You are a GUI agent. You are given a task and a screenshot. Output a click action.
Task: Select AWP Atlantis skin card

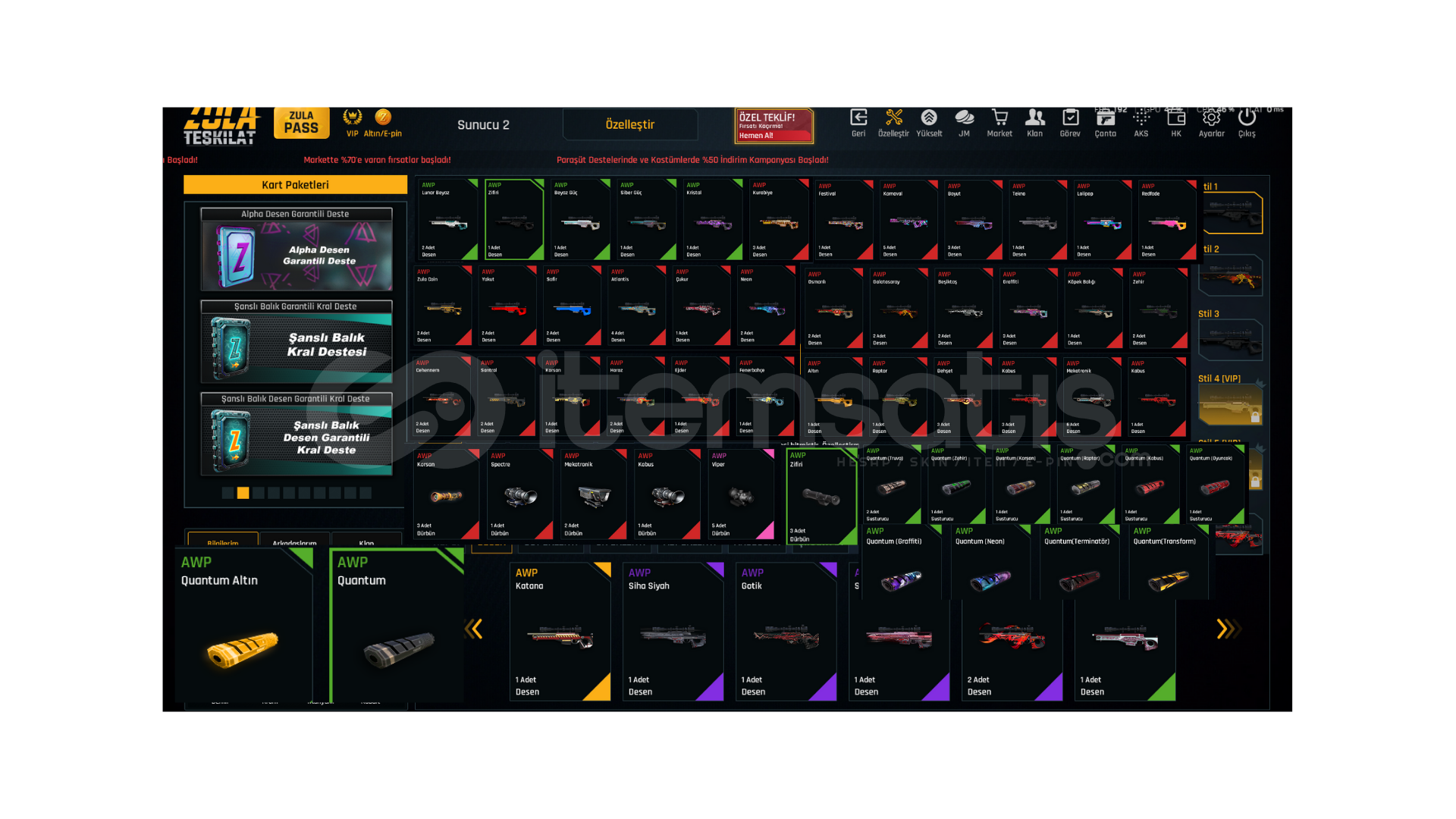point(638,306)
